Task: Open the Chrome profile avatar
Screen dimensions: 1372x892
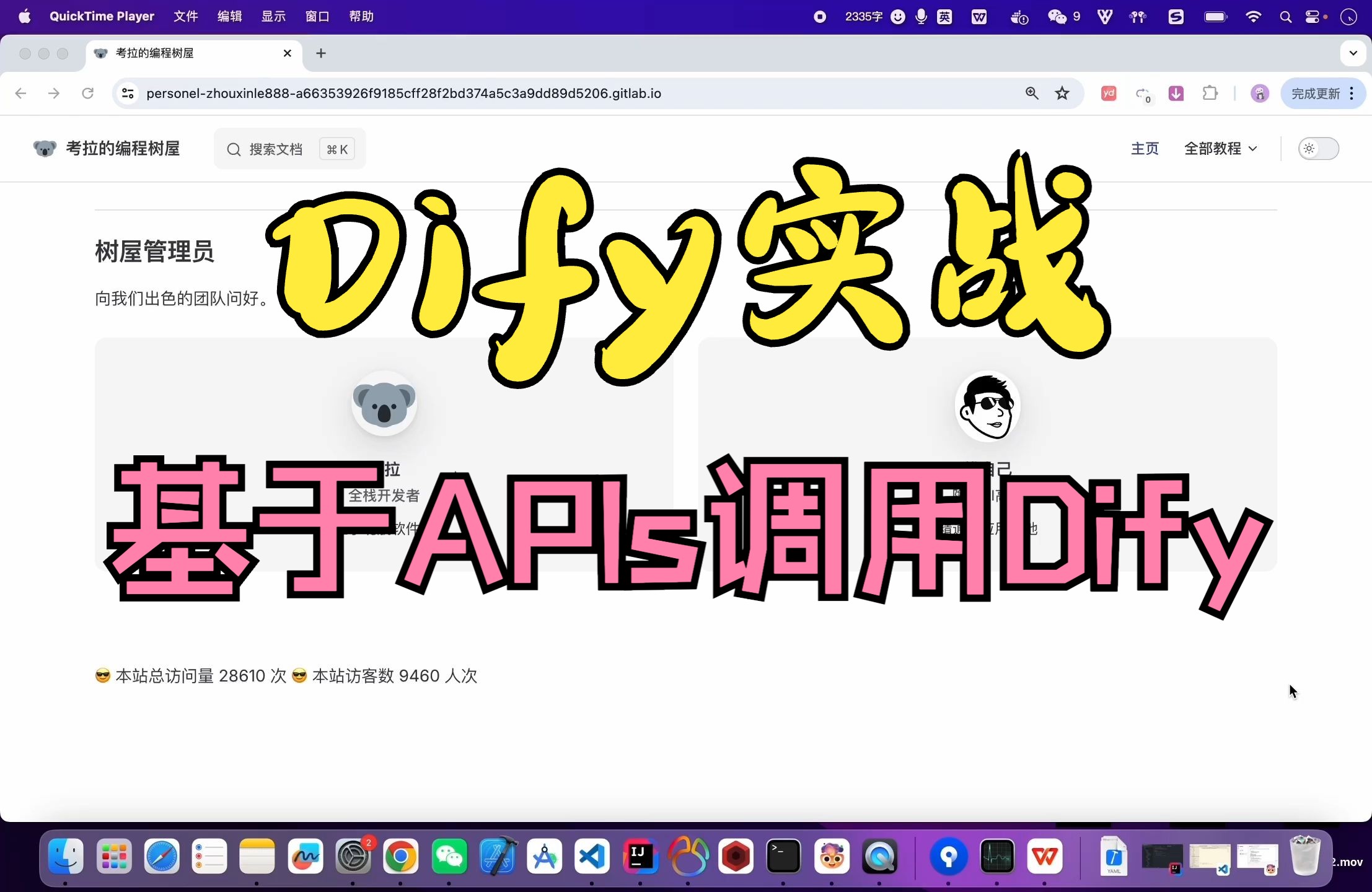Action: pyautogui.click(x=1259, y=93)
